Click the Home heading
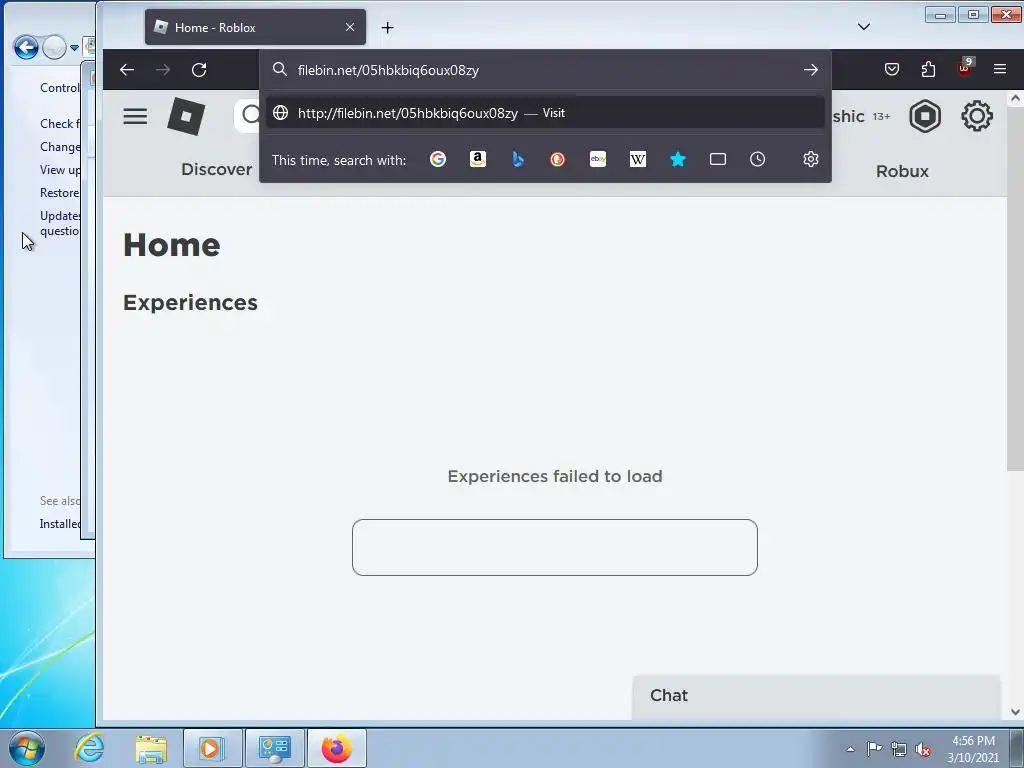1024x768 pixels. point(172,245)
